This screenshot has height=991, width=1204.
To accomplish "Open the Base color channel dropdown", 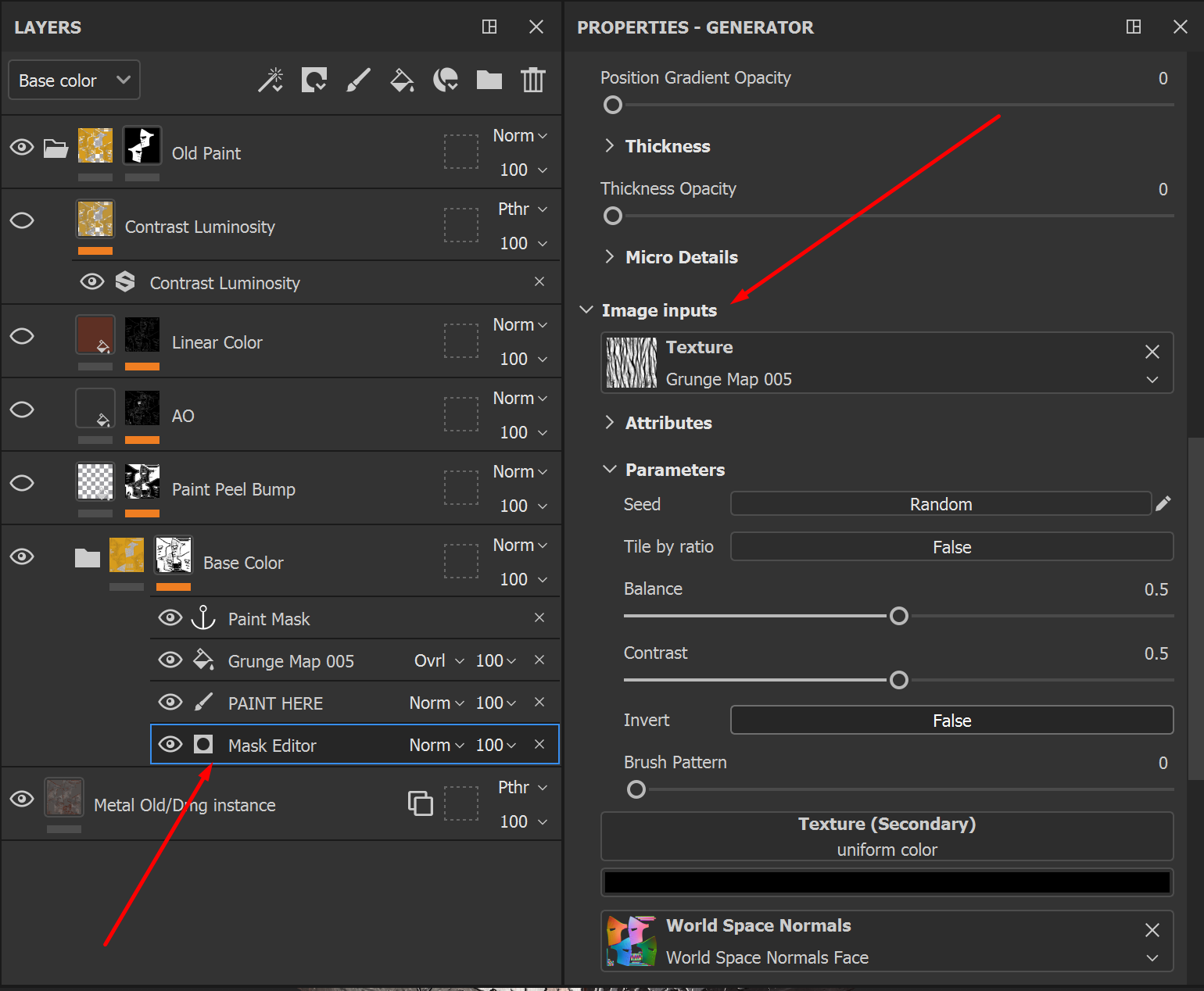I will [x=74, y=80].
